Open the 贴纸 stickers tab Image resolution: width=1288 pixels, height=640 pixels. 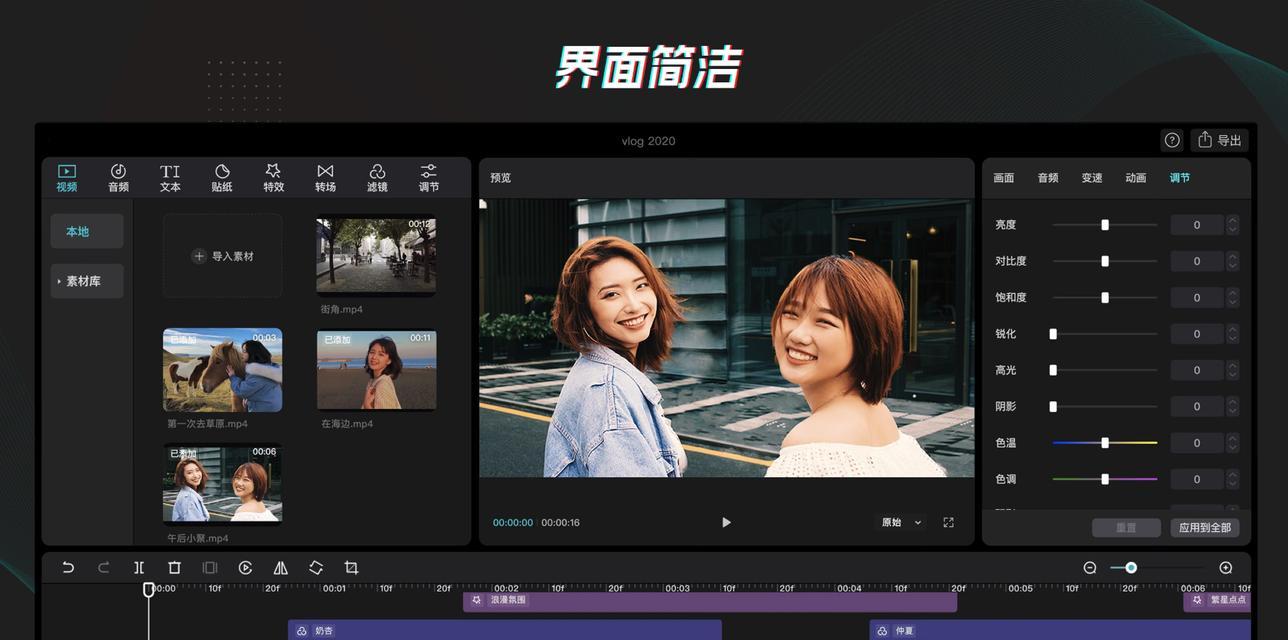tap(222, 178)
